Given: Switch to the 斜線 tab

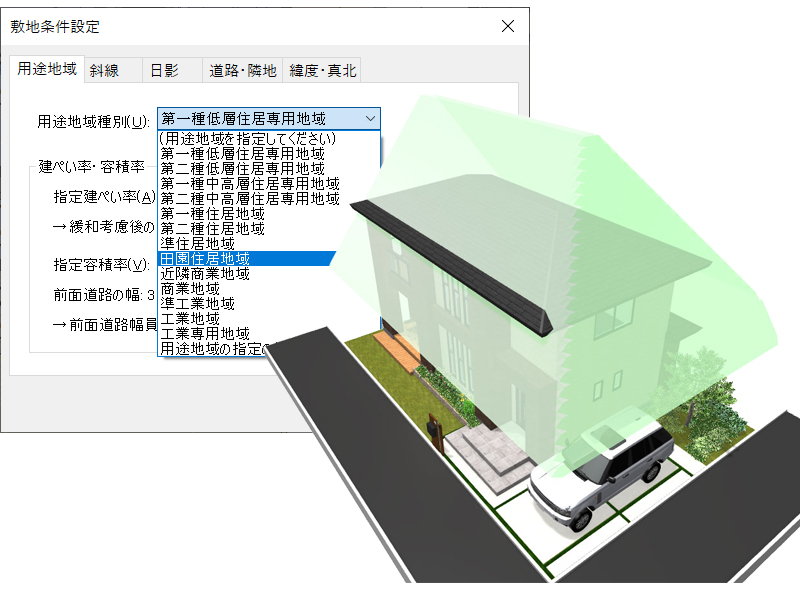Looking at the screenshot, I should (106, 70).
